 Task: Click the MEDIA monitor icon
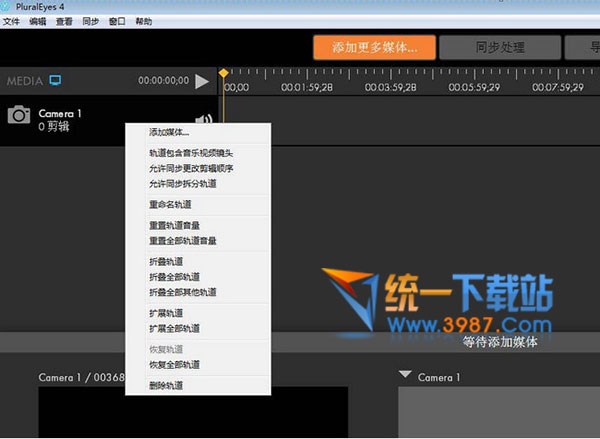point(56,80)
